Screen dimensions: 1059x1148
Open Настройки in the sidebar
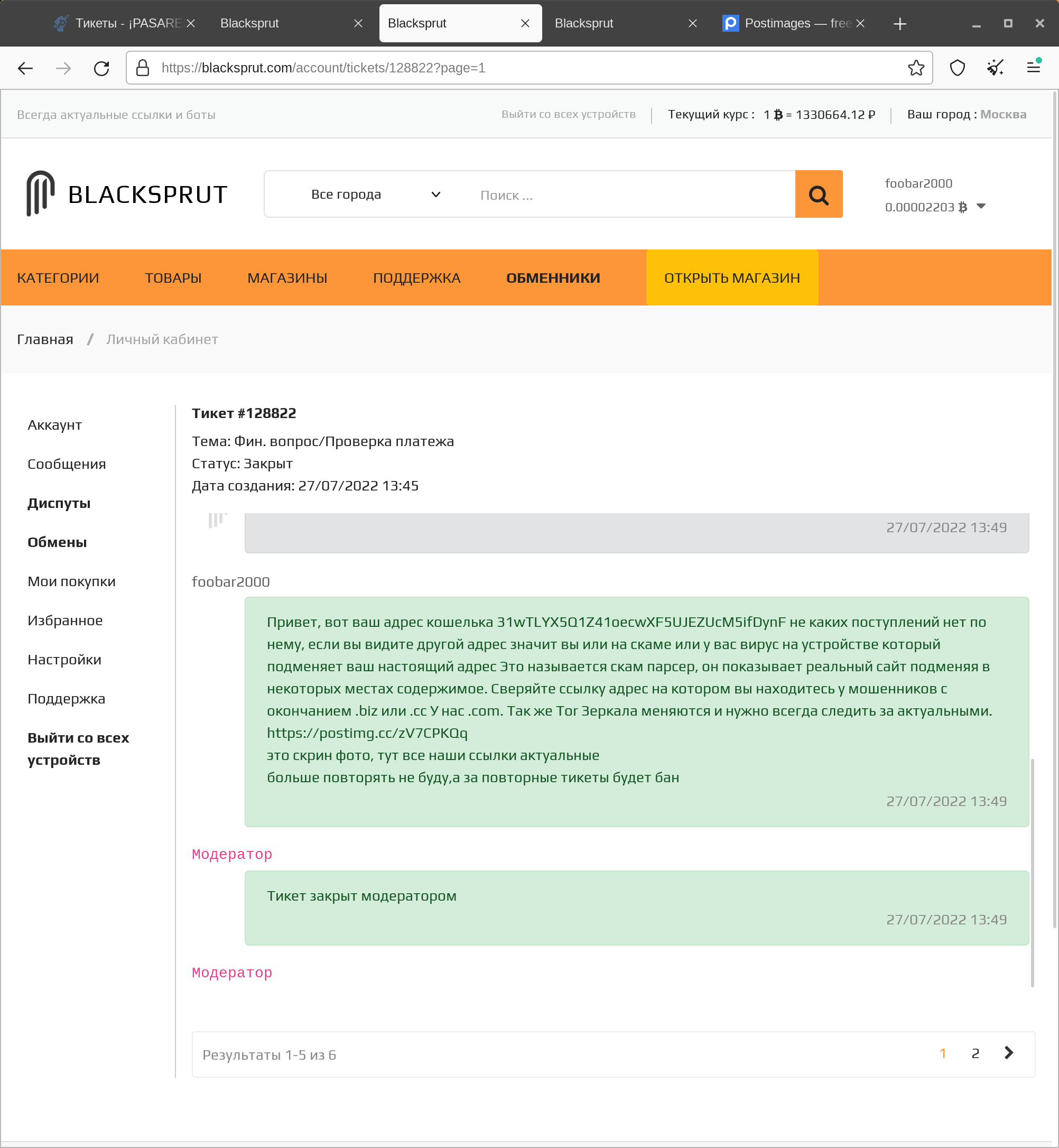(x=64, y=660)
